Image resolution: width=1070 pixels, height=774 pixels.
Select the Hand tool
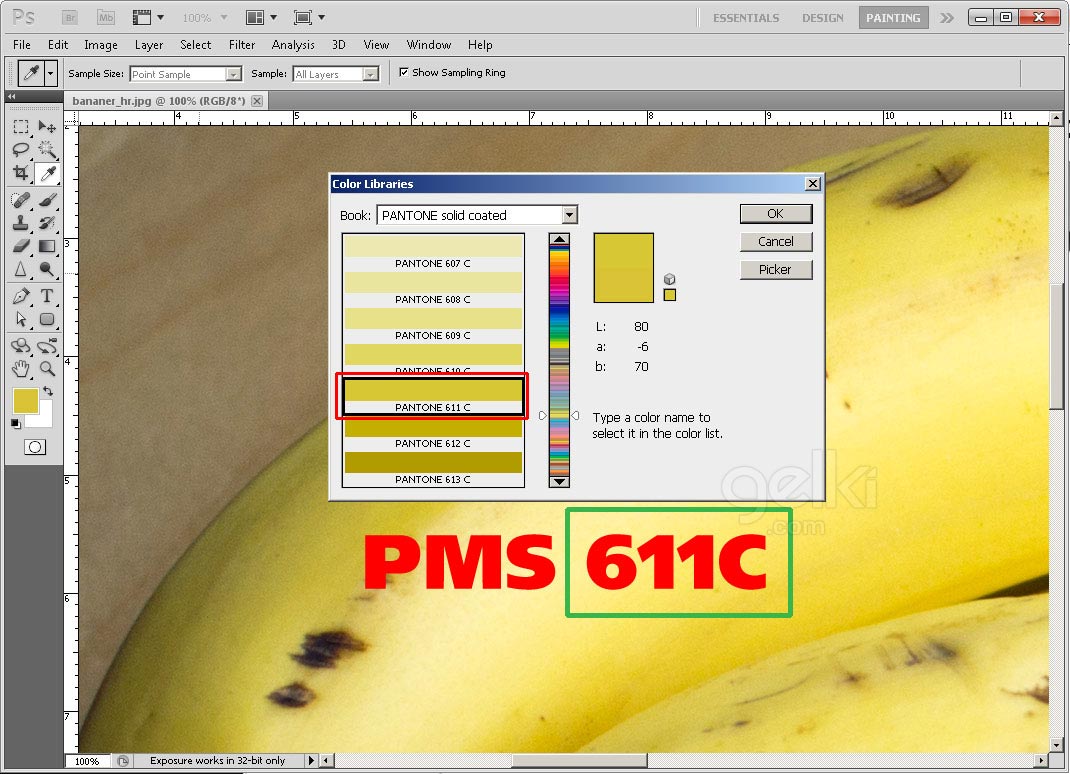click(20, 369)
